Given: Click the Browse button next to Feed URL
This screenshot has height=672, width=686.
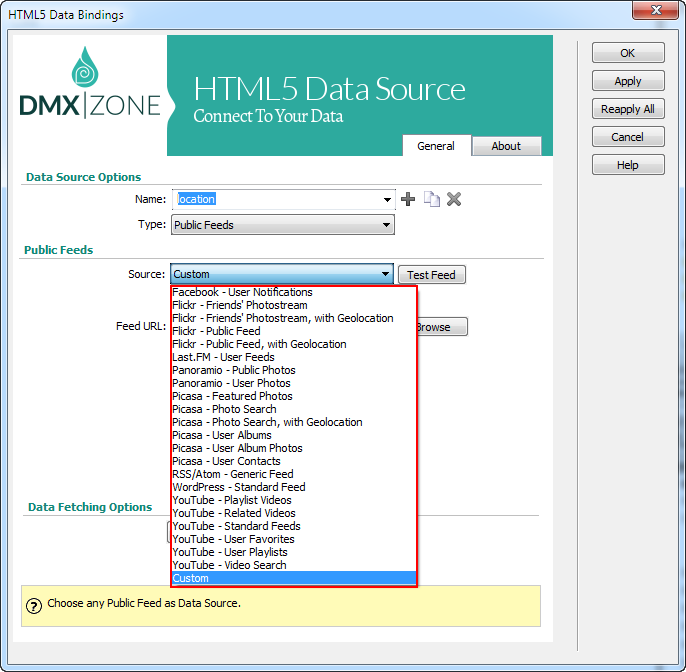Looking at the screenshot, I should click(x=442, y=327).
